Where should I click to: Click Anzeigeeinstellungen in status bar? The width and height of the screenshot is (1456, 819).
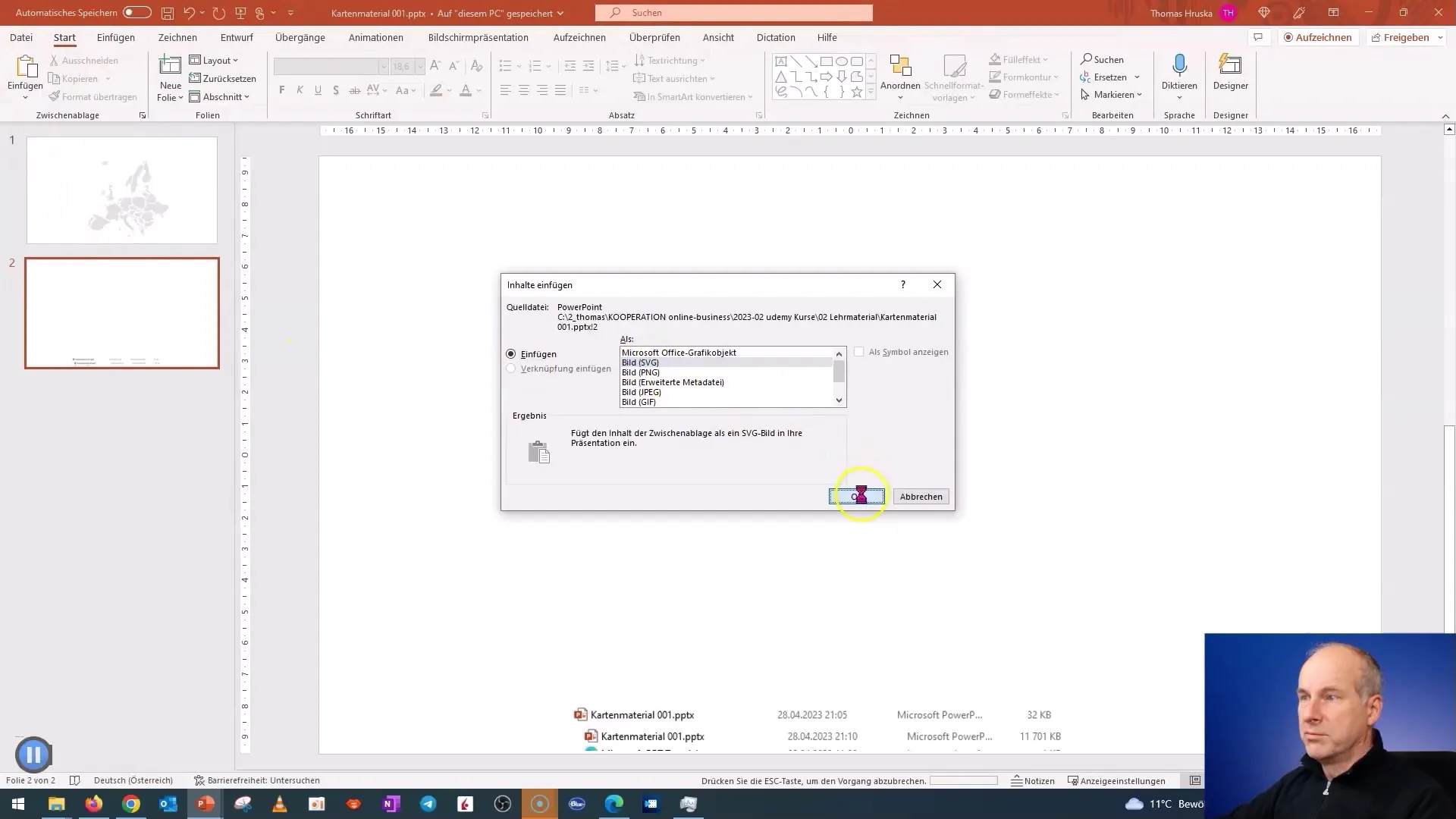(x=1116, y=780)
